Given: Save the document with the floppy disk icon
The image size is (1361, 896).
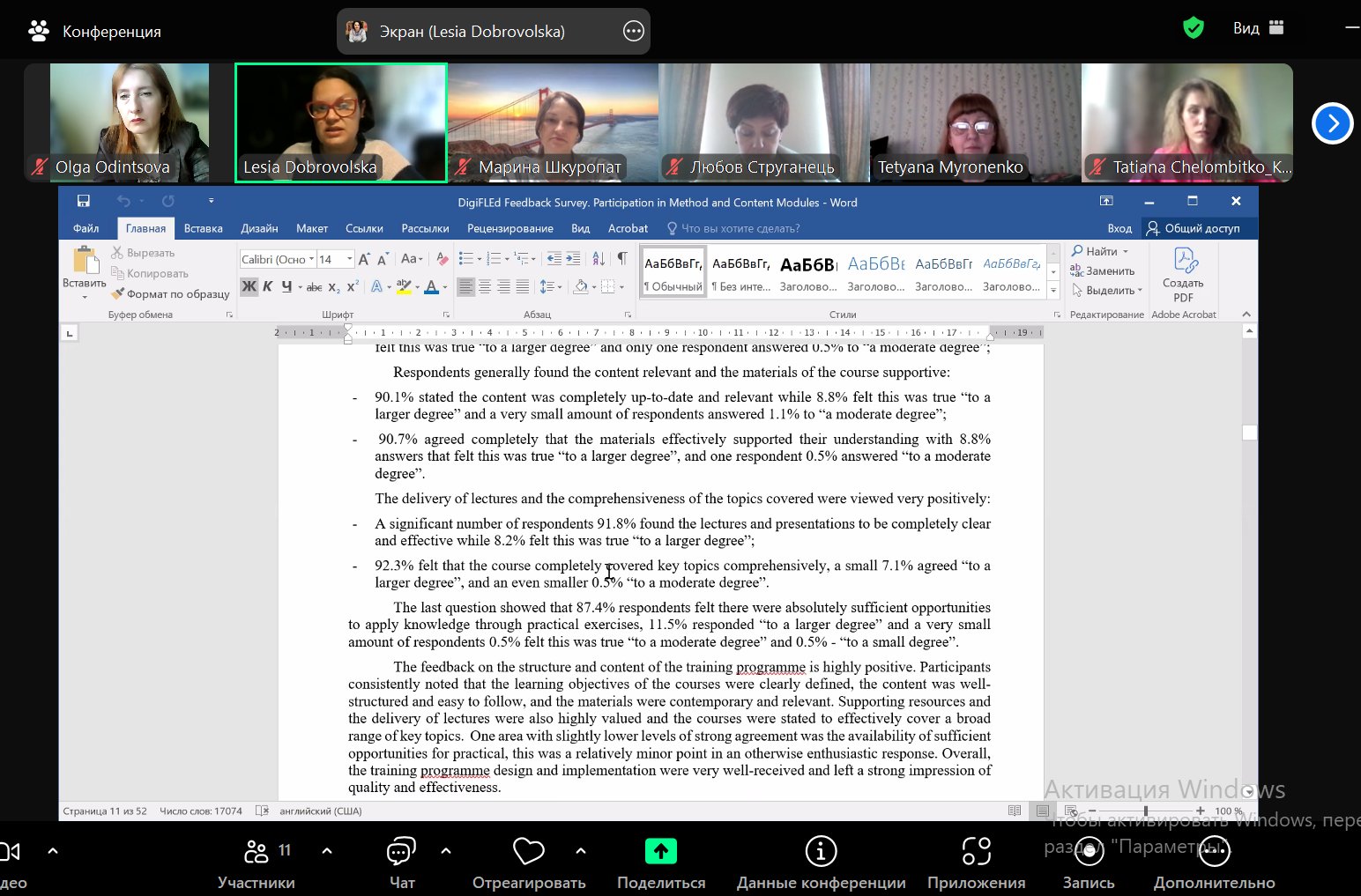Looking at the screenshot, I should pyautogui.click(x=83, y=202).
